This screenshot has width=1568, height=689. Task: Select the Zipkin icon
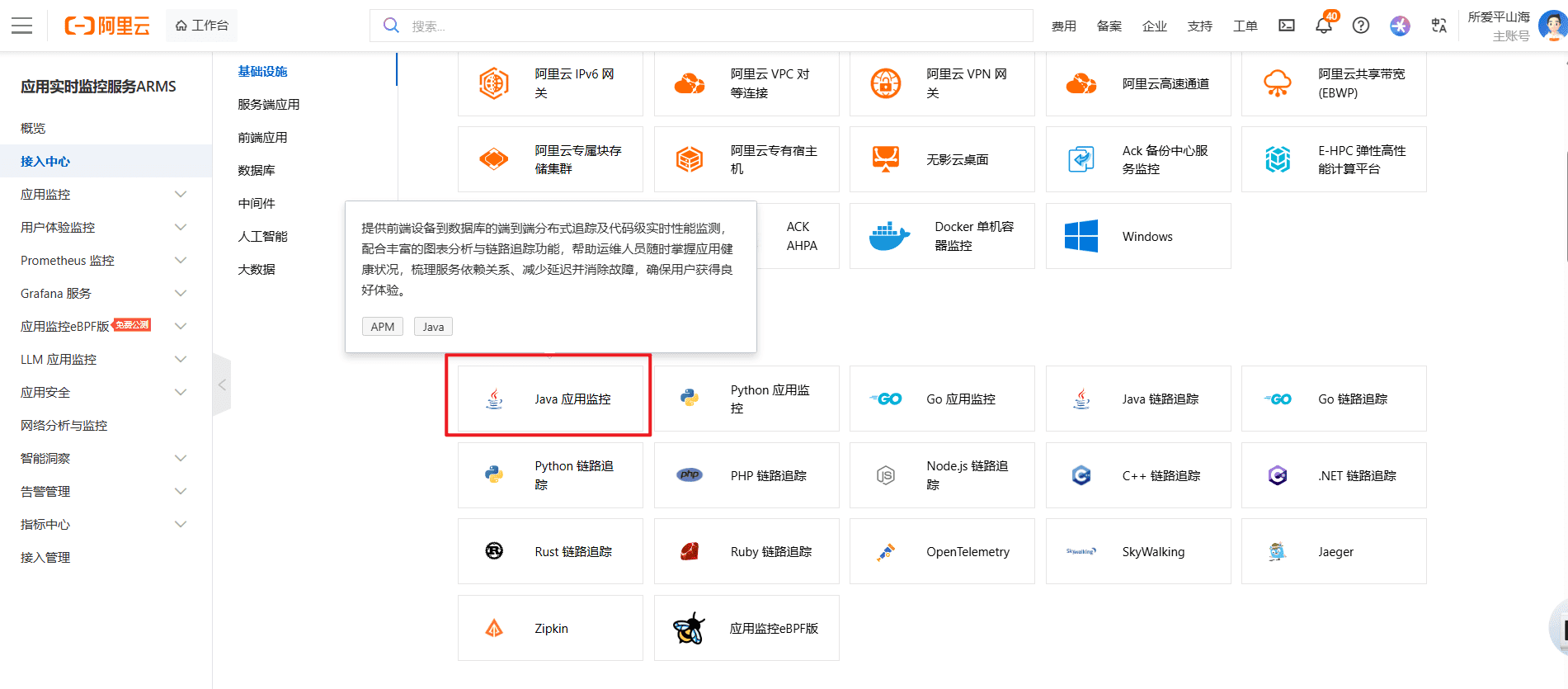[494, 628]
